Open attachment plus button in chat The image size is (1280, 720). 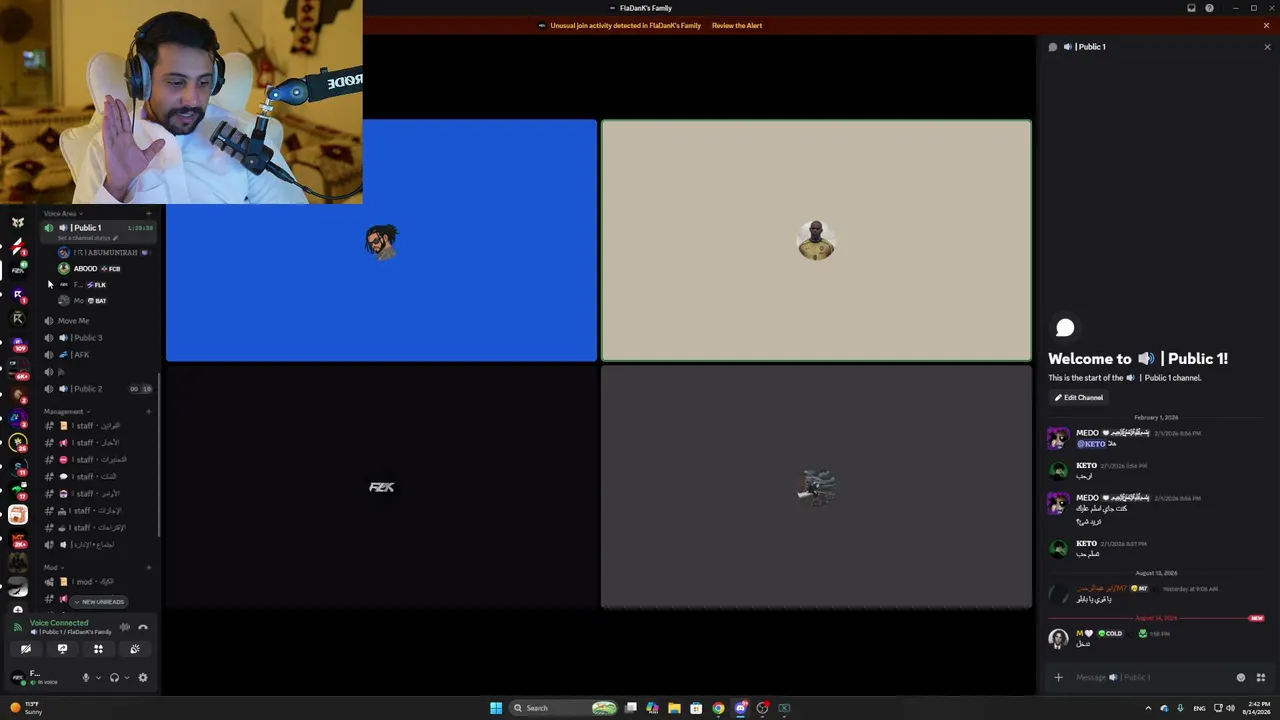1058,678
